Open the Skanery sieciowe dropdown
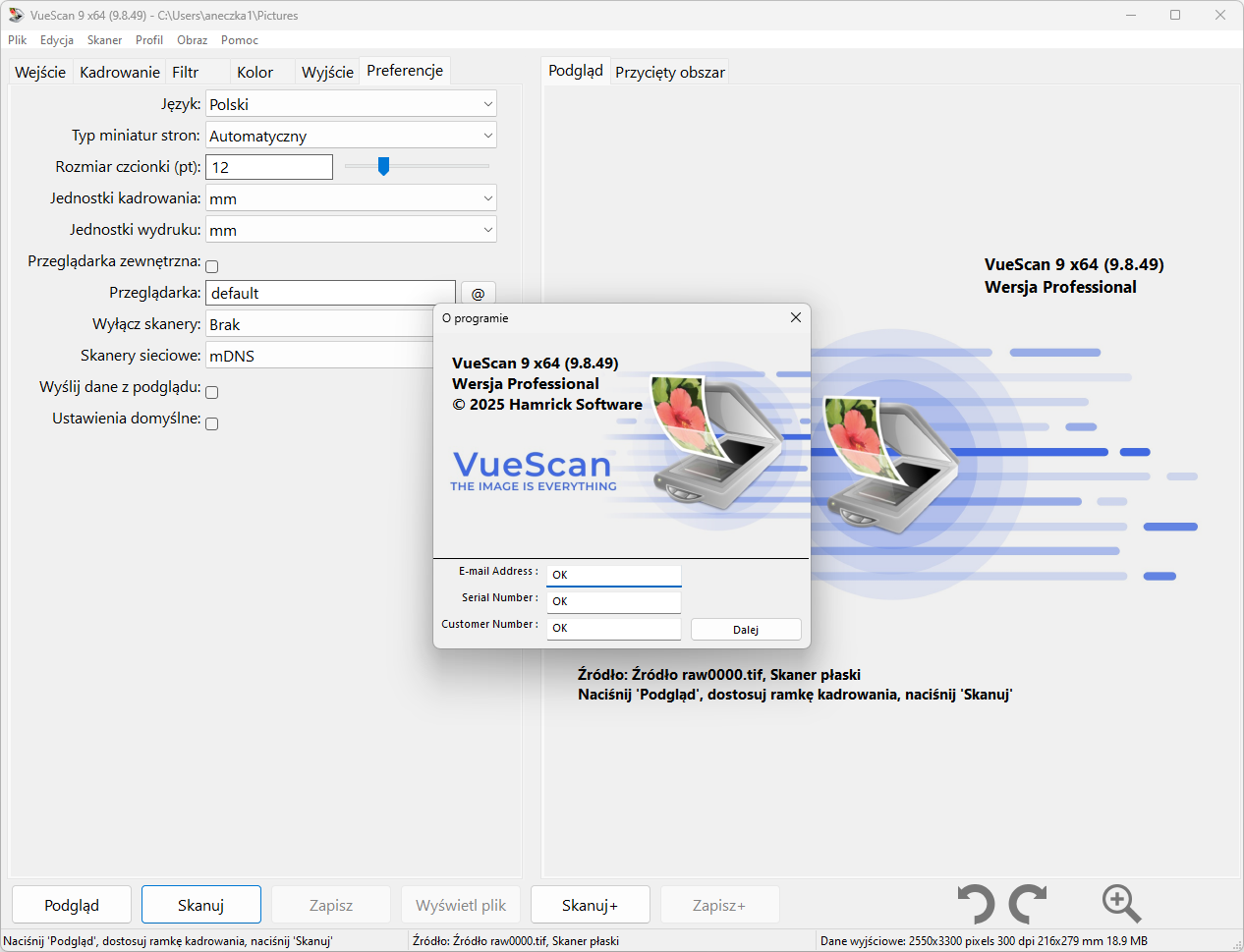This screenshot has width=1244, height=952. (319, 356)
